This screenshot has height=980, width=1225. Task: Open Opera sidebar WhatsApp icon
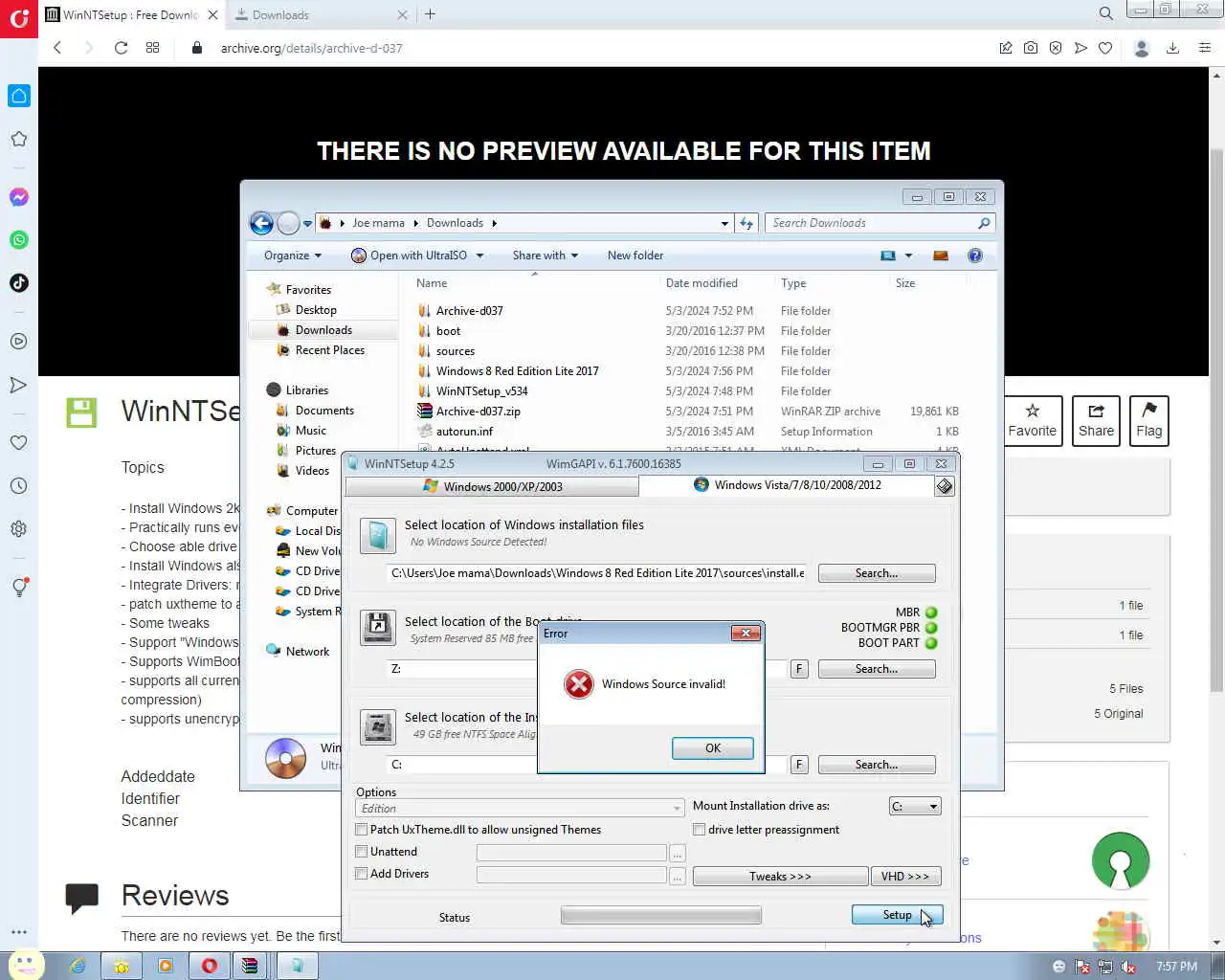19,240
